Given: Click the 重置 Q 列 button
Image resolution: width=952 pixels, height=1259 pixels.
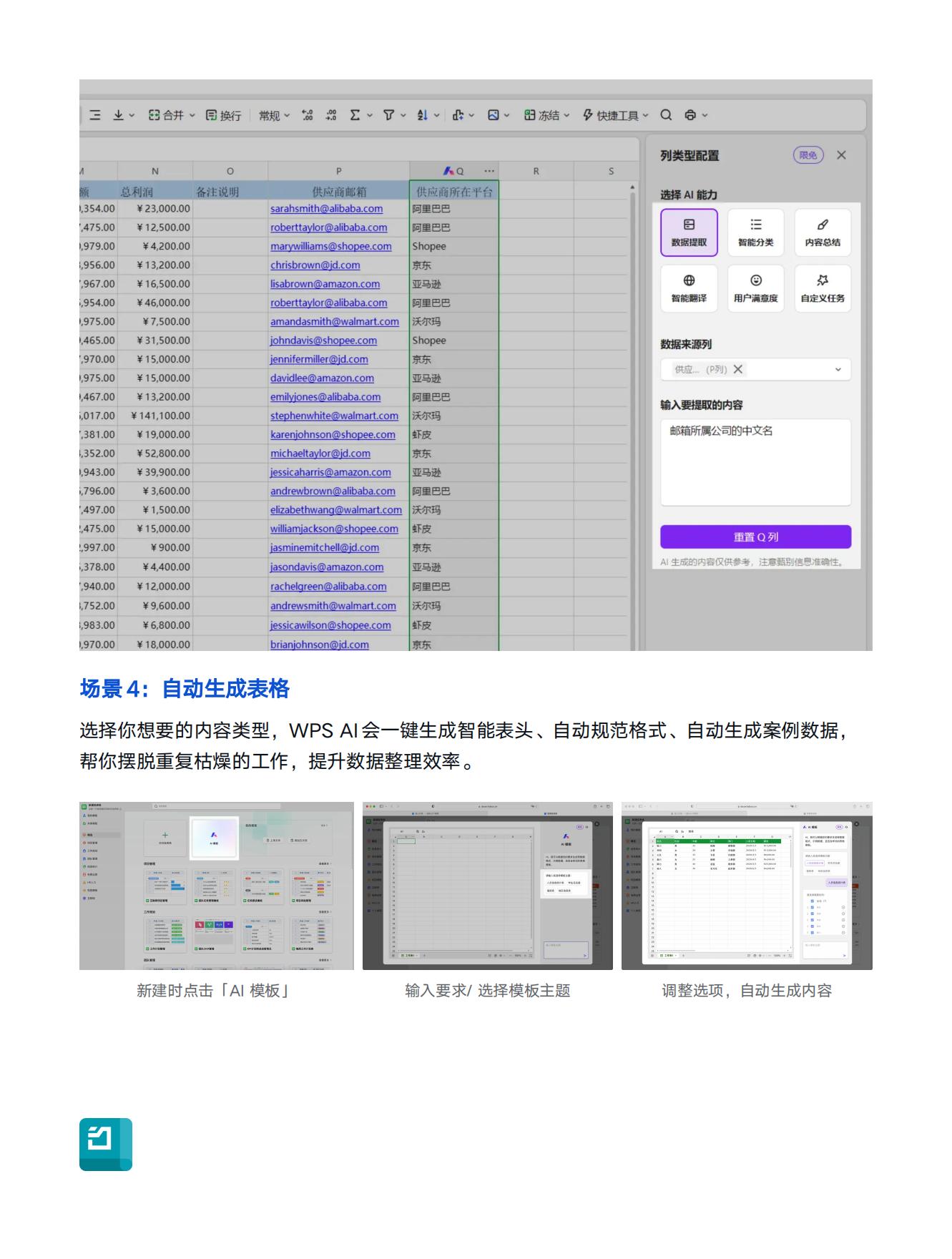Looking at the screenshot, I should click(x=755, y=537).
